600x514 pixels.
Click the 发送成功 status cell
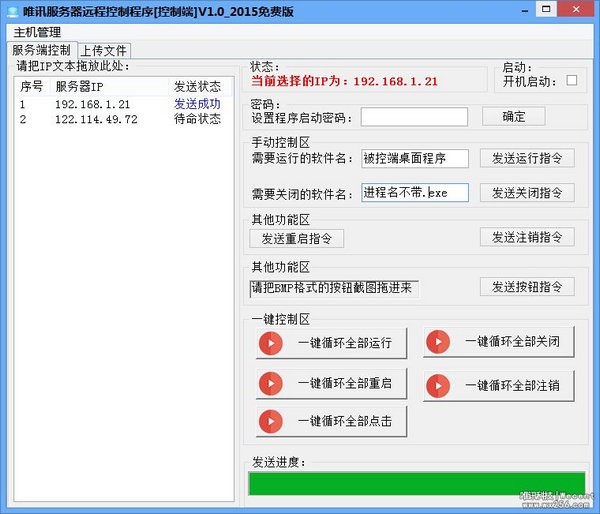pos(197,104)
